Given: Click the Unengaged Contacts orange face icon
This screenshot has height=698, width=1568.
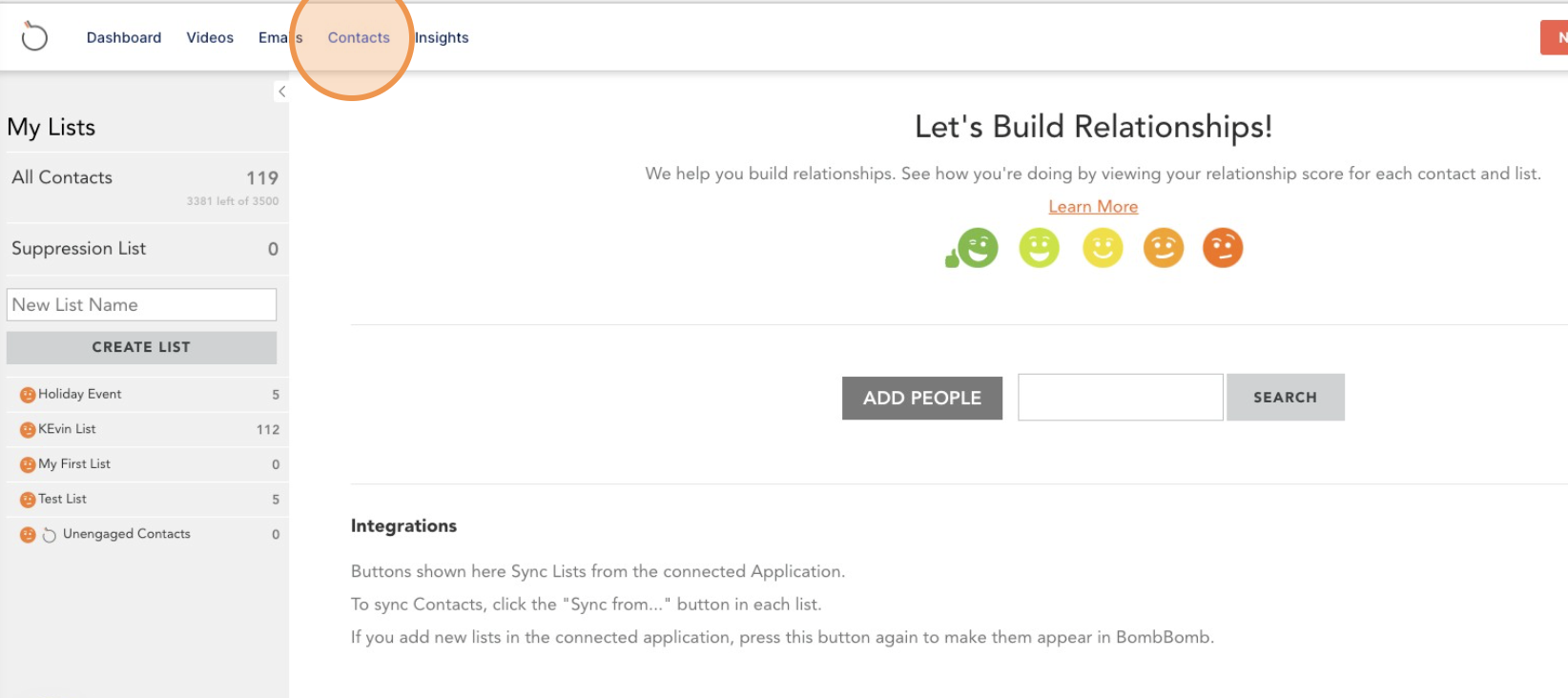Looking at the screenshot, I should pyautogui.click(x=28, y=535).
